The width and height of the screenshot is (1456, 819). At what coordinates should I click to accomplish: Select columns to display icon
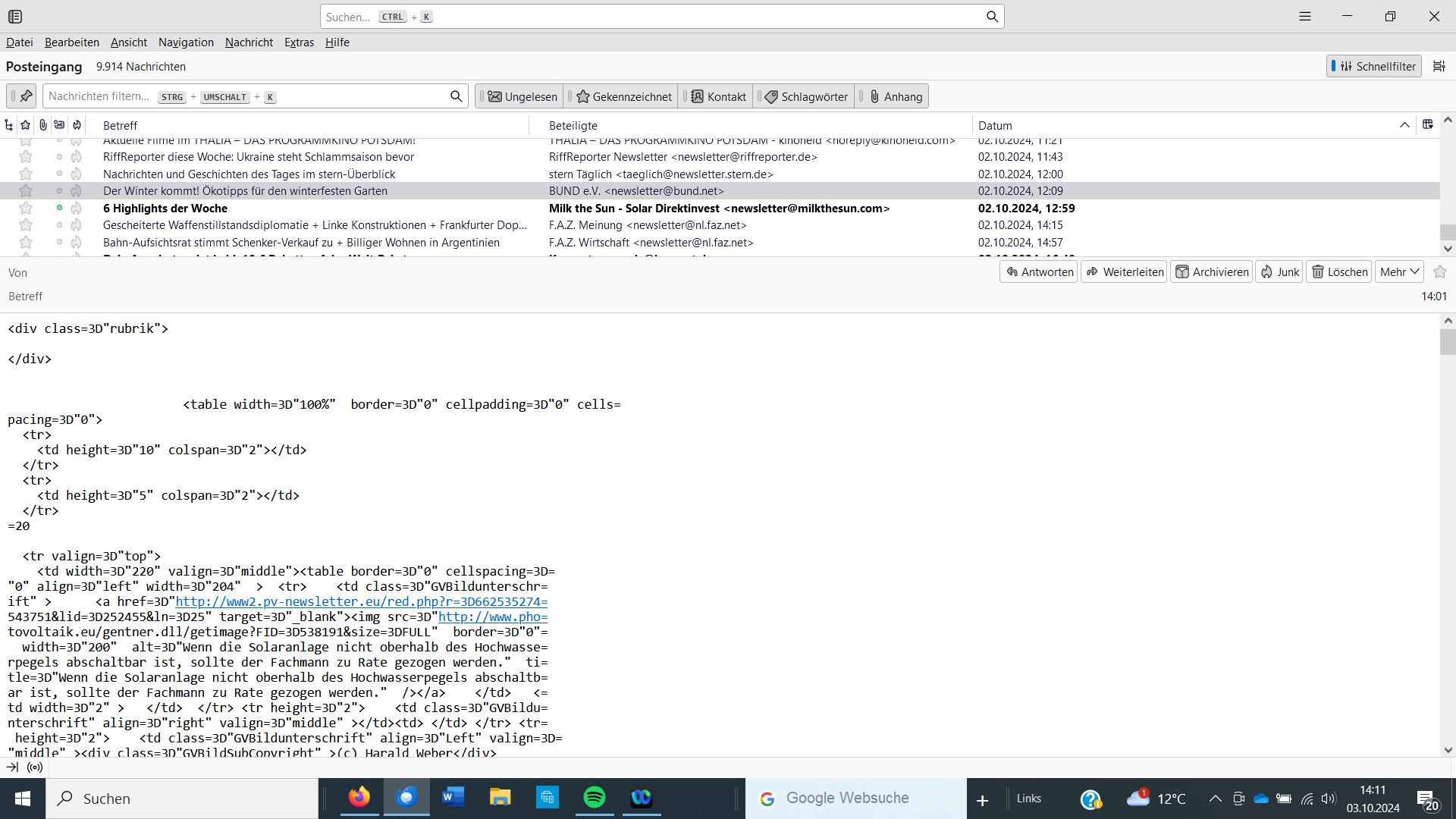1427,125
